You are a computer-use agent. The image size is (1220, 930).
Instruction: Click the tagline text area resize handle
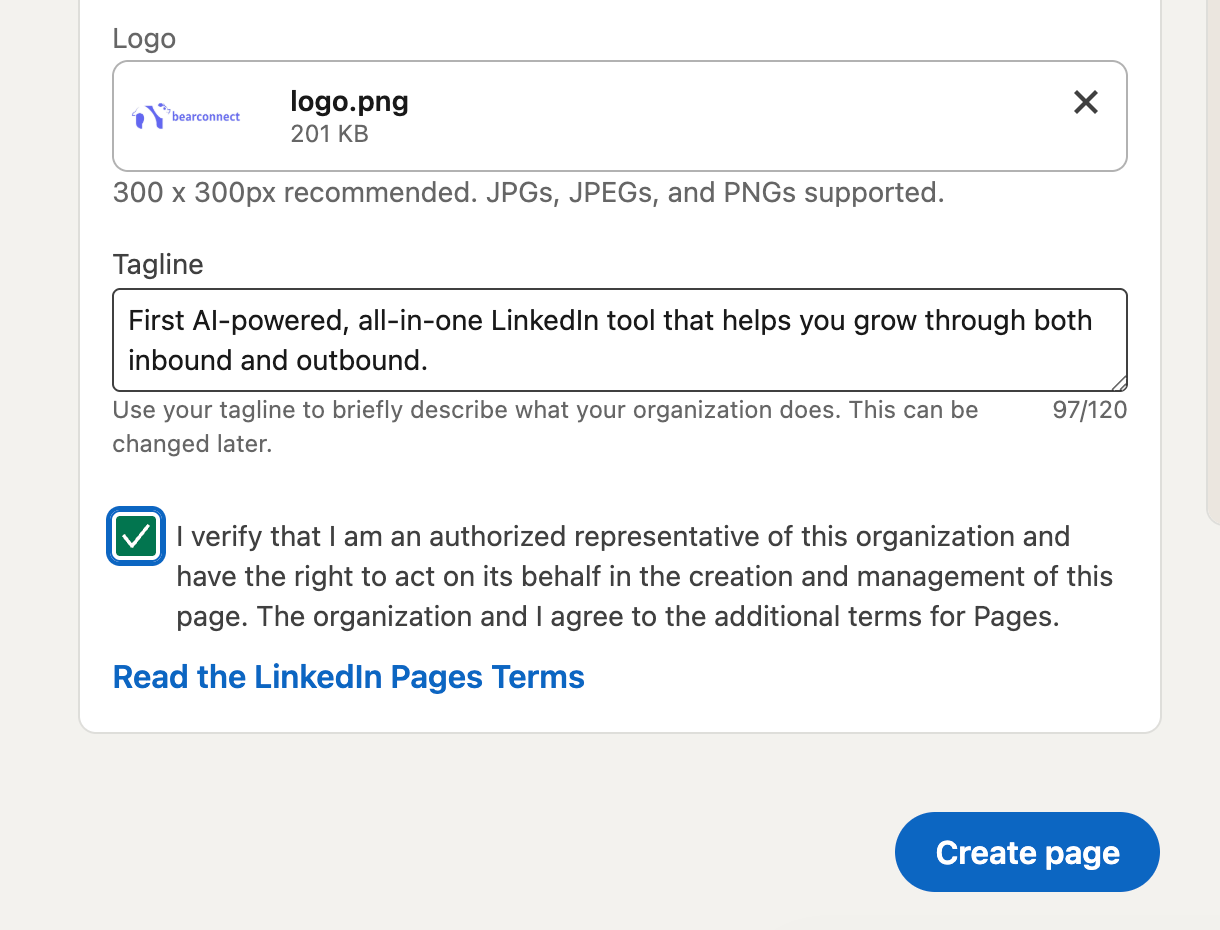click(1119, 383)
